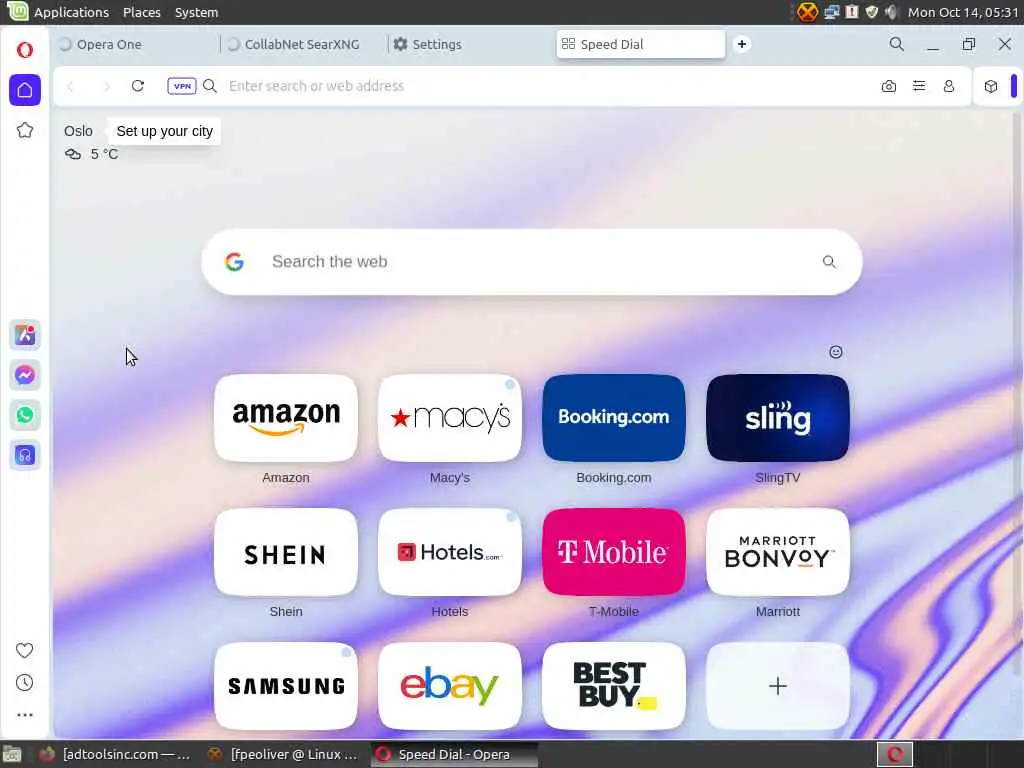Click the Opera logo menu icon
The width and height of the screenshot is (1024, 768).
coord(25,50)
